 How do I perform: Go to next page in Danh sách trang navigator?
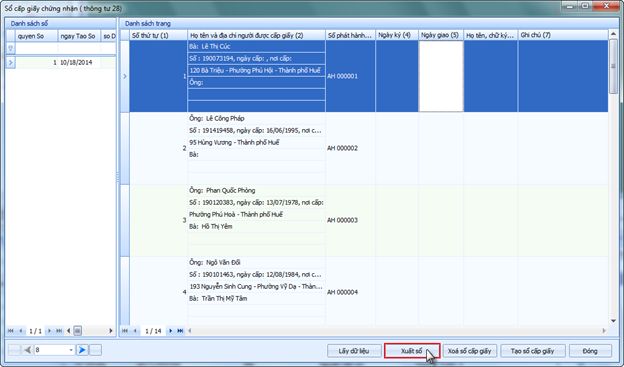170,331
